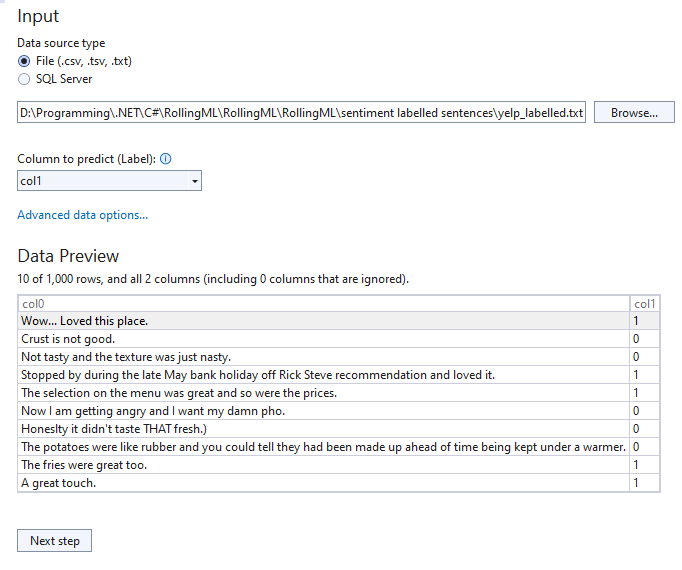Screen dimensions: 682x570
Task: Click the file path input field
Action: click(301, 113)
